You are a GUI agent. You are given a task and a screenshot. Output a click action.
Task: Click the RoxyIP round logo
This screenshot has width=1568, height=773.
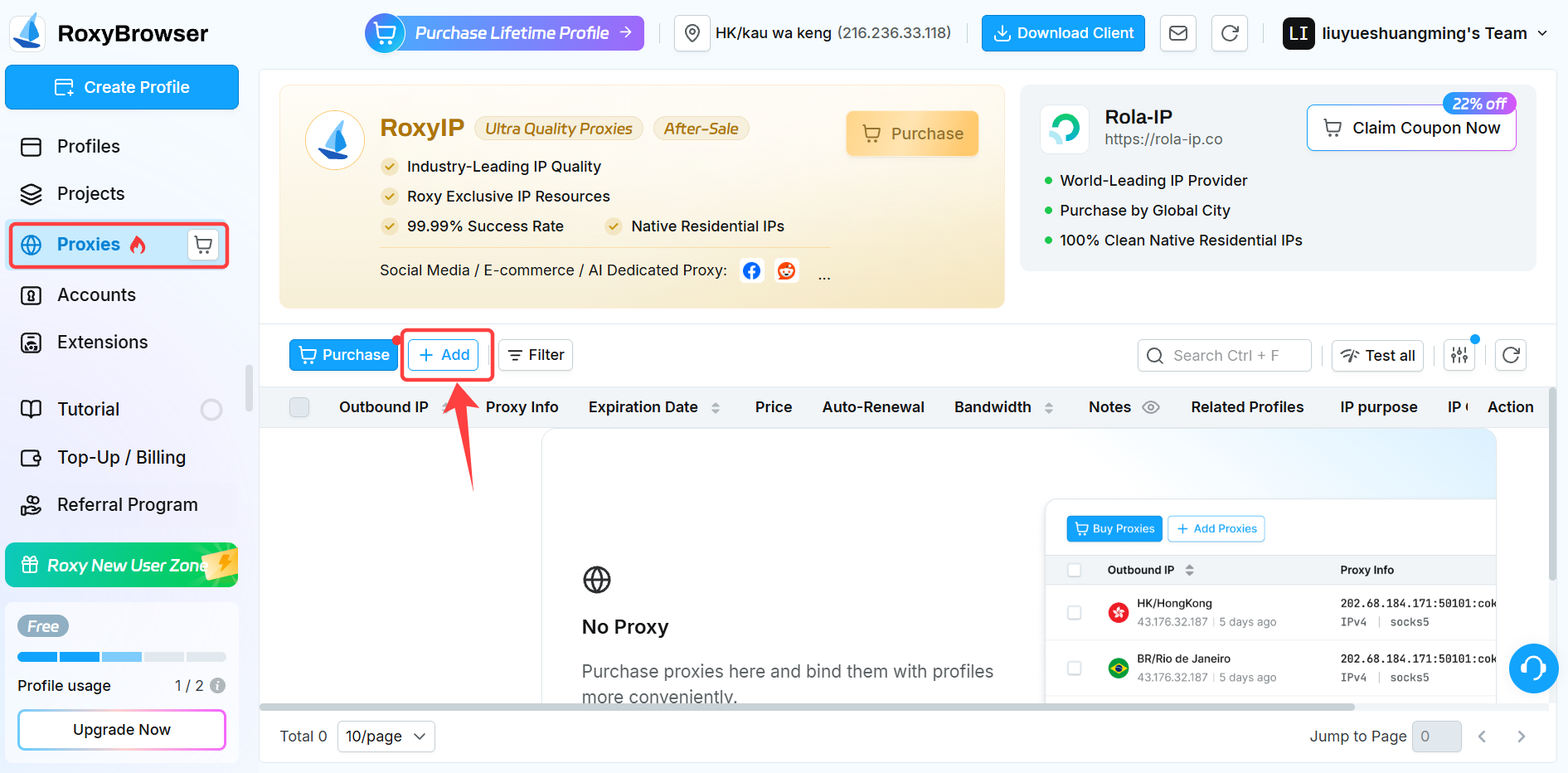(x=335, y=140)
